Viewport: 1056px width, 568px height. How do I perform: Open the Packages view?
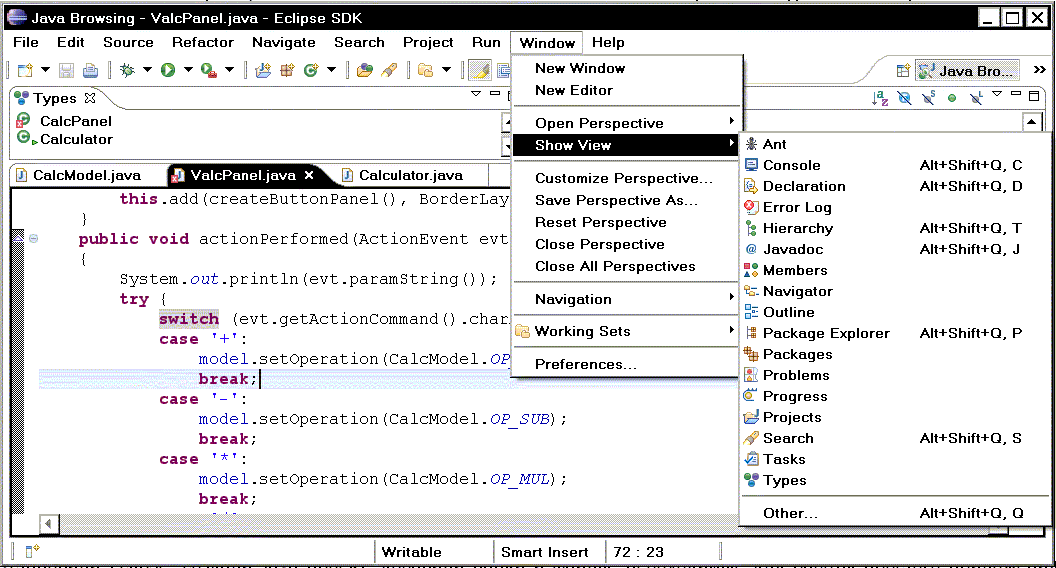(x=895, y=354)
